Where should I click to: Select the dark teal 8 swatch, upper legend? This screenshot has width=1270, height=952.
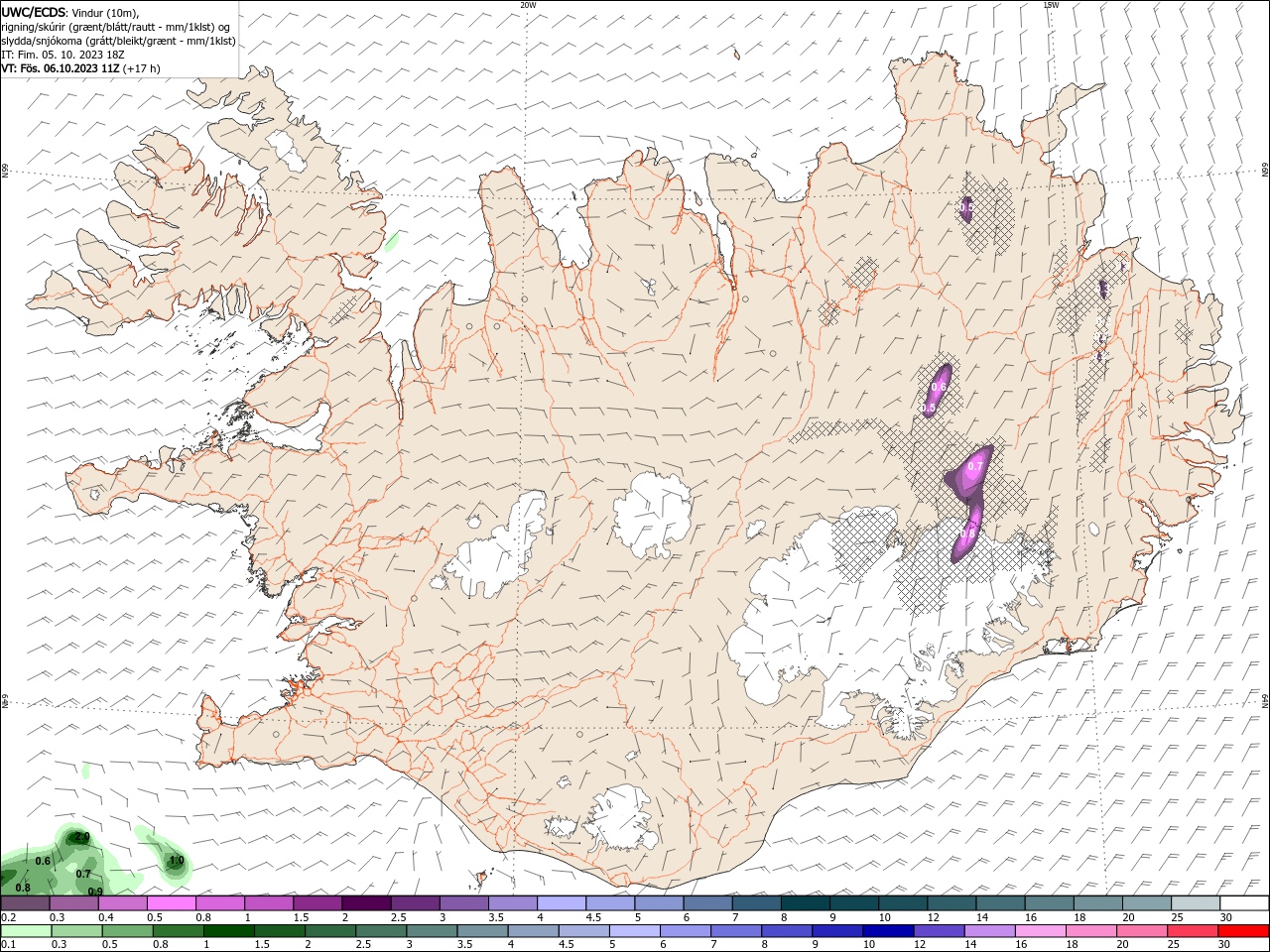coord(804,903)
